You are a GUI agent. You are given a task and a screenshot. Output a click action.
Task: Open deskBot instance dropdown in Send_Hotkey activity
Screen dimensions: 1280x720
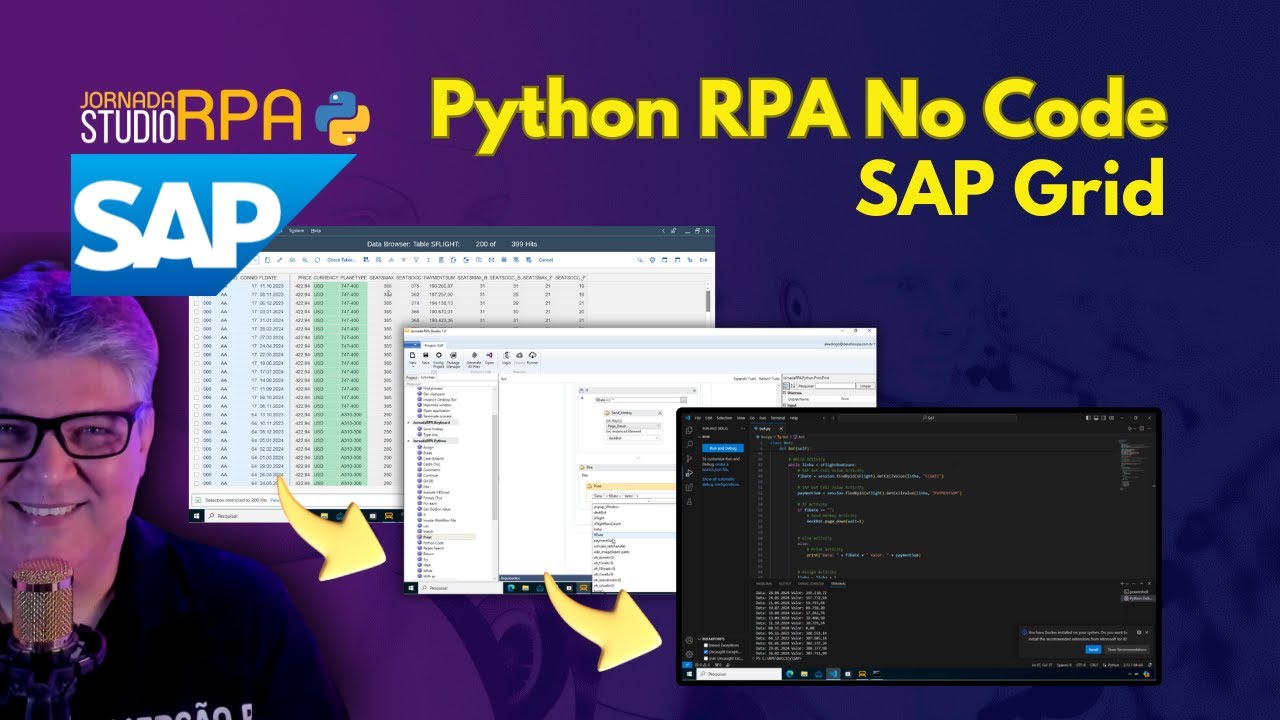pyautogui.click(x=657, y=438)
